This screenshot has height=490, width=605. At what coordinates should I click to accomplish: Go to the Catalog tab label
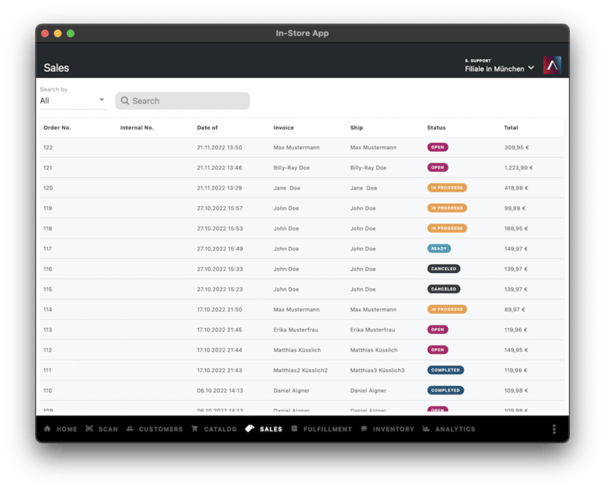point(220,429)
